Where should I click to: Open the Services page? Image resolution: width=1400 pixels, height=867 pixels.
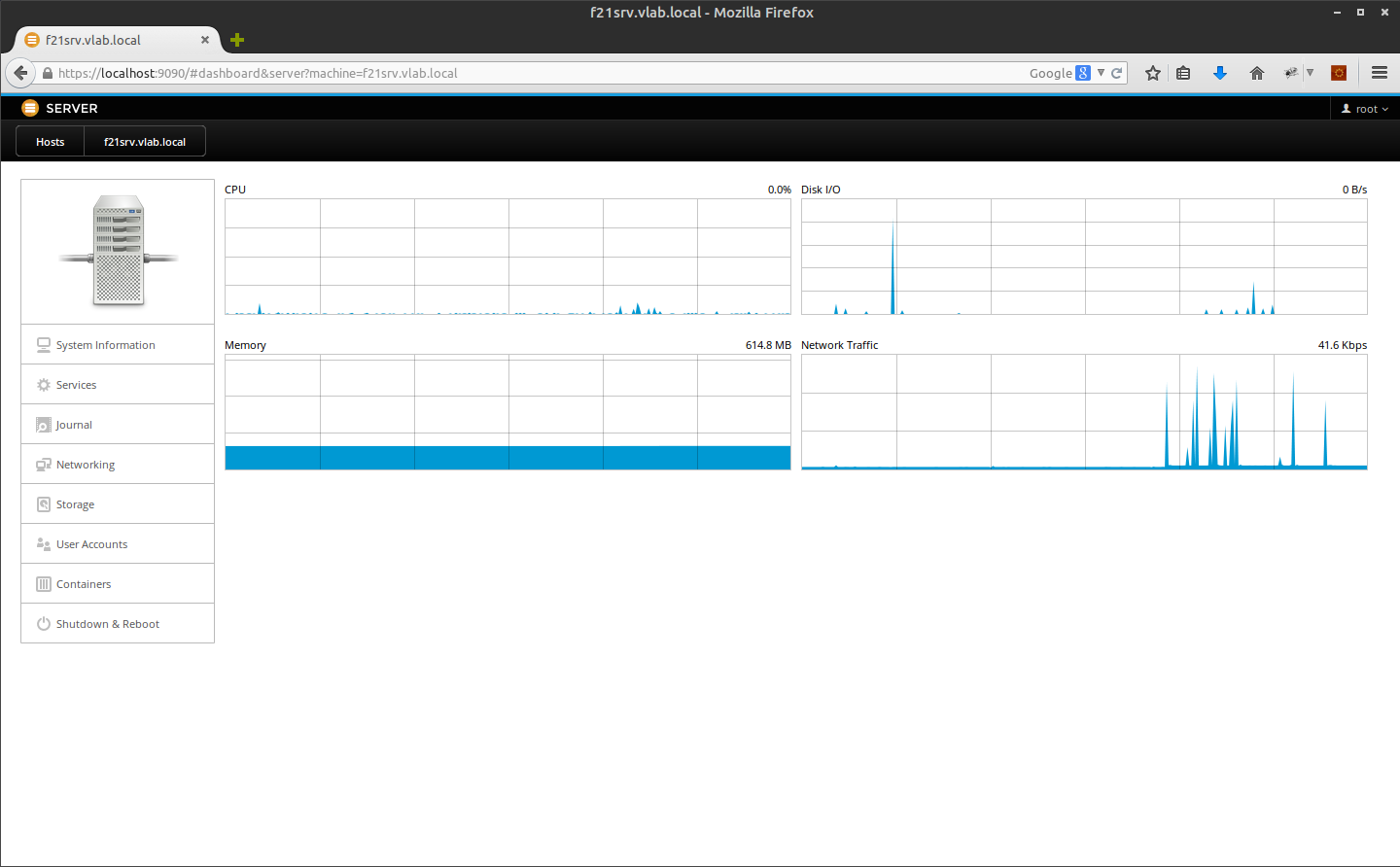point(76,385)
